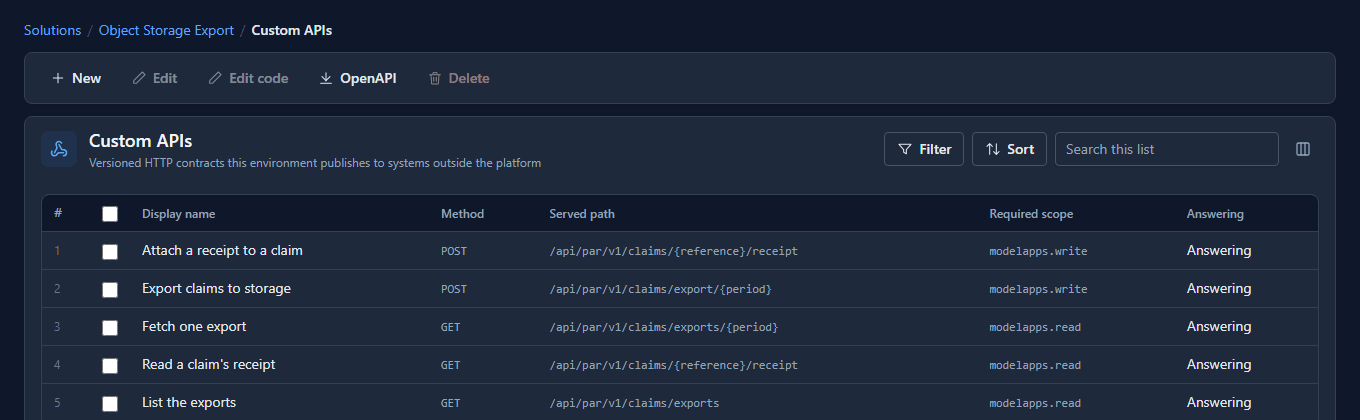
Task: Sort by the Required scope column header
Action: click(1031, 214)
